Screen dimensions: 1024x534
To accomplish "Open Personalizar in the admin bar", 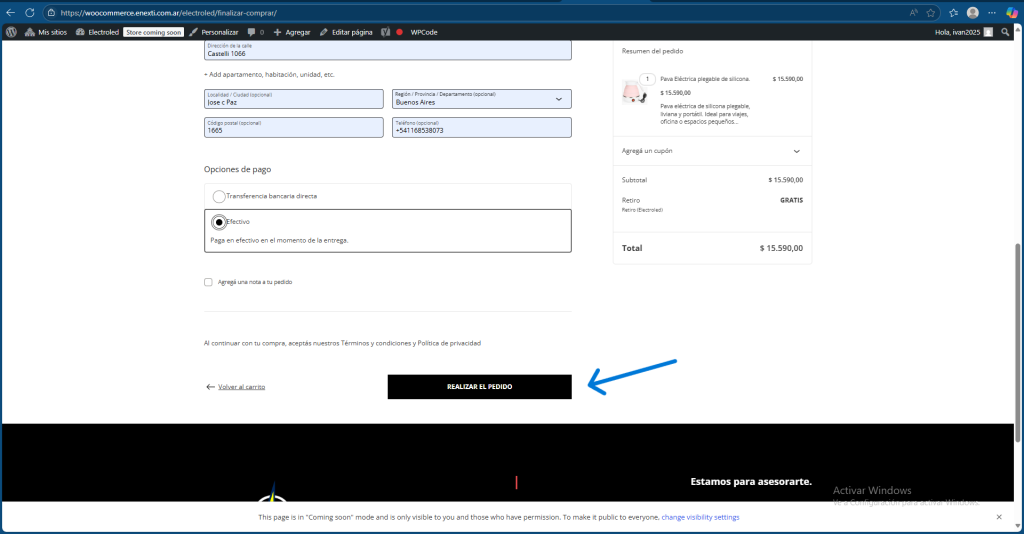I will [x=214, y=32].
